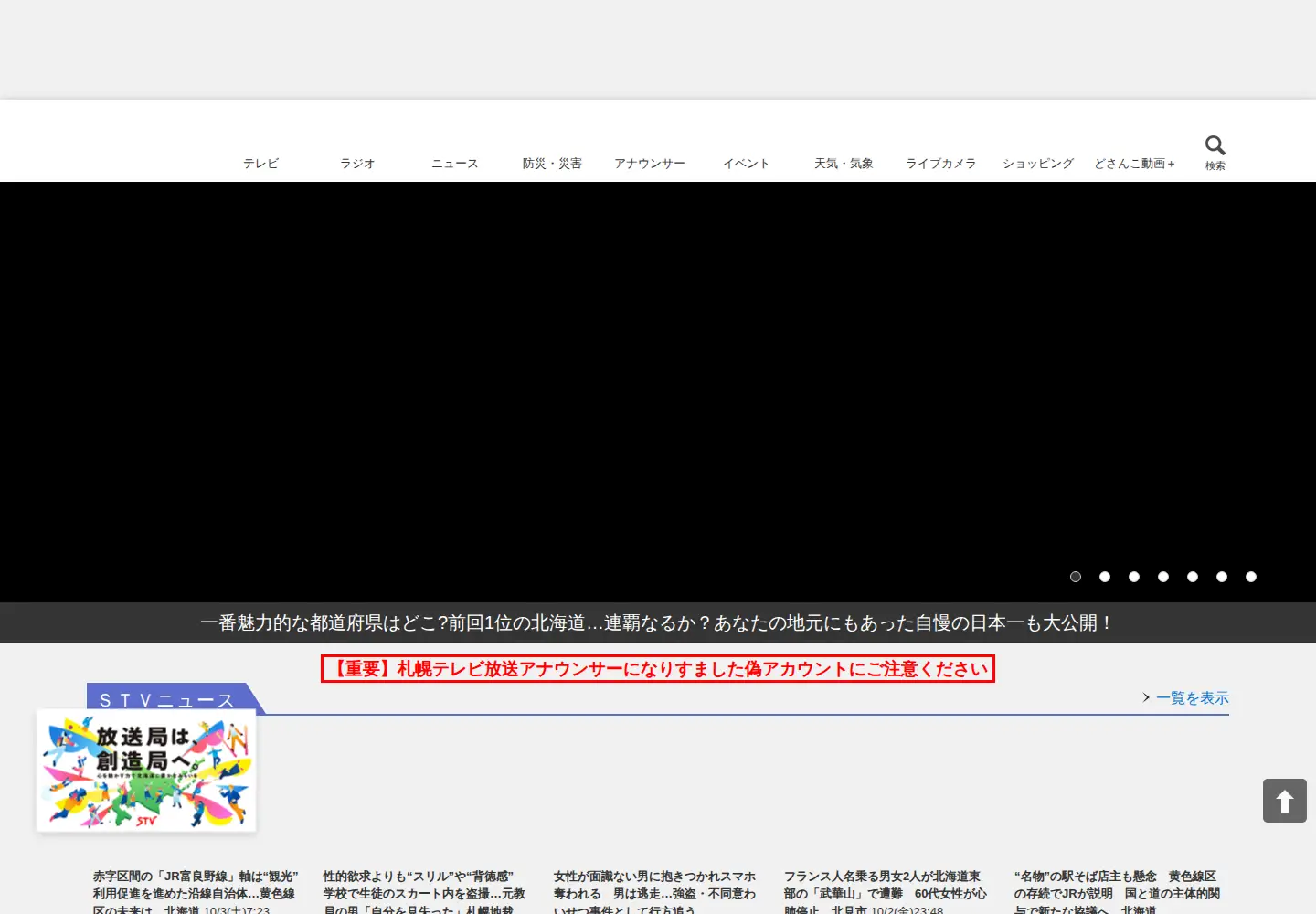Select the second carousel slide dot
Viewport: 1316px width, 914px height.
coord(1105,577)
